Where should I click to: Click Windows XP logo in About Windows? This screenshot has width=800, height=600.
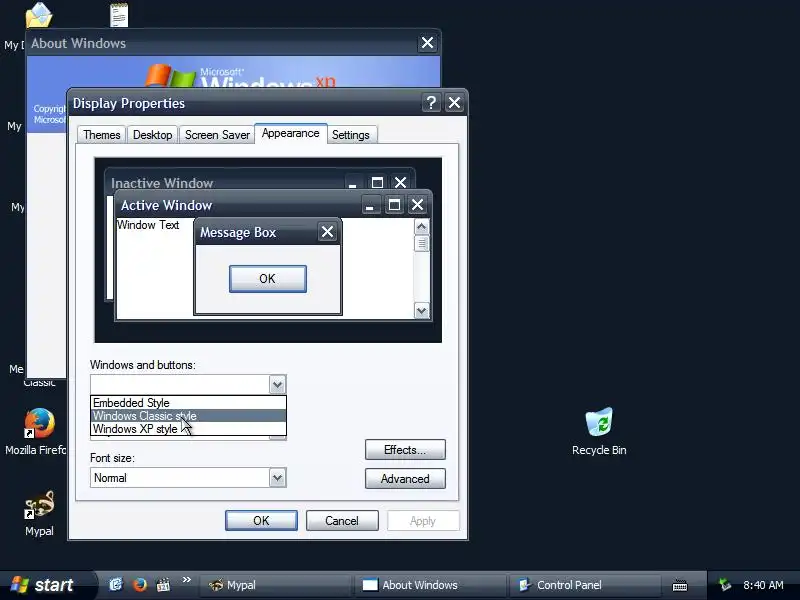coord(241,76)
